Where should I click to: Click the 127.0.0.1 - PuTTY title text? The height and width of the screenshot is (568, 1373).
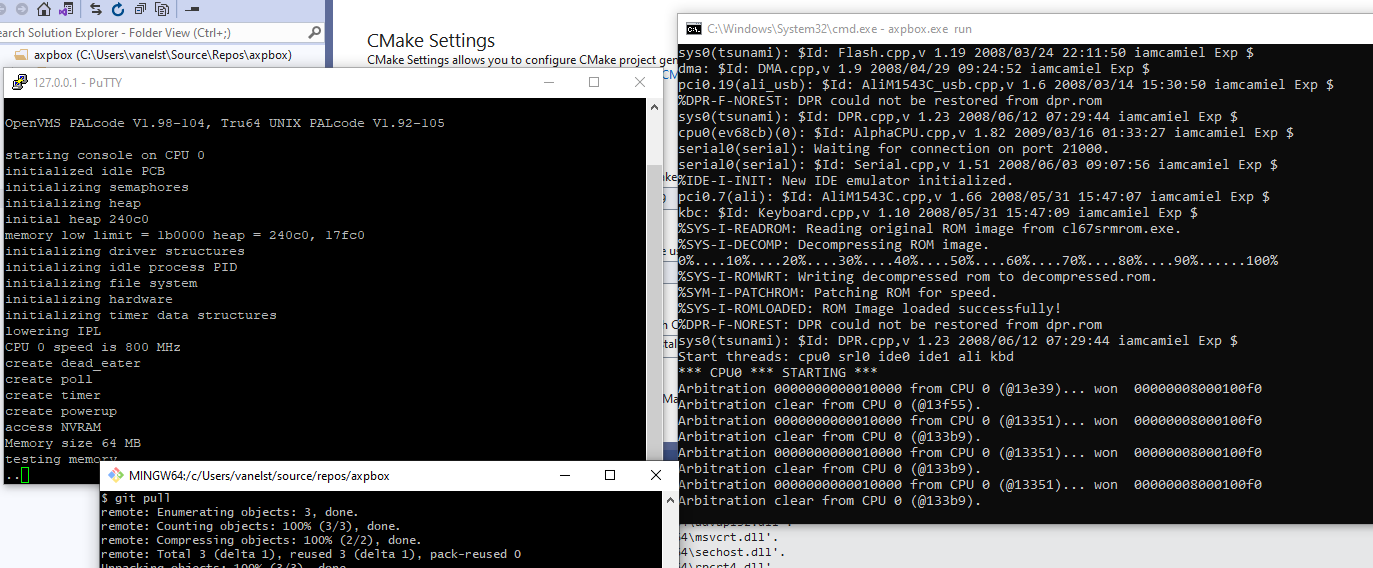click(78, 82)
